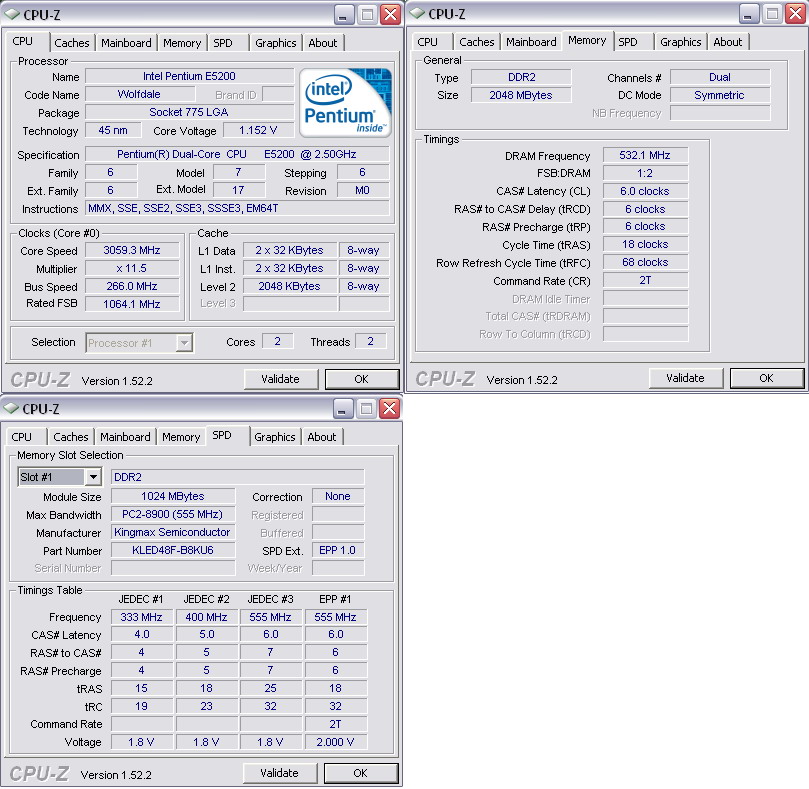
Task: Click the tRFC value 68 clocks
Action: click(645, 262)
